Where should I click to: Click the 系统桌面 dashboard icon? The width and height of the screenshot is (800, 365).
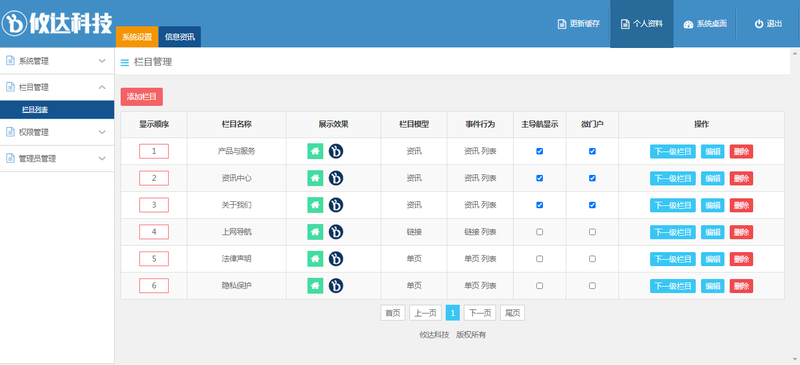point(688,24)
